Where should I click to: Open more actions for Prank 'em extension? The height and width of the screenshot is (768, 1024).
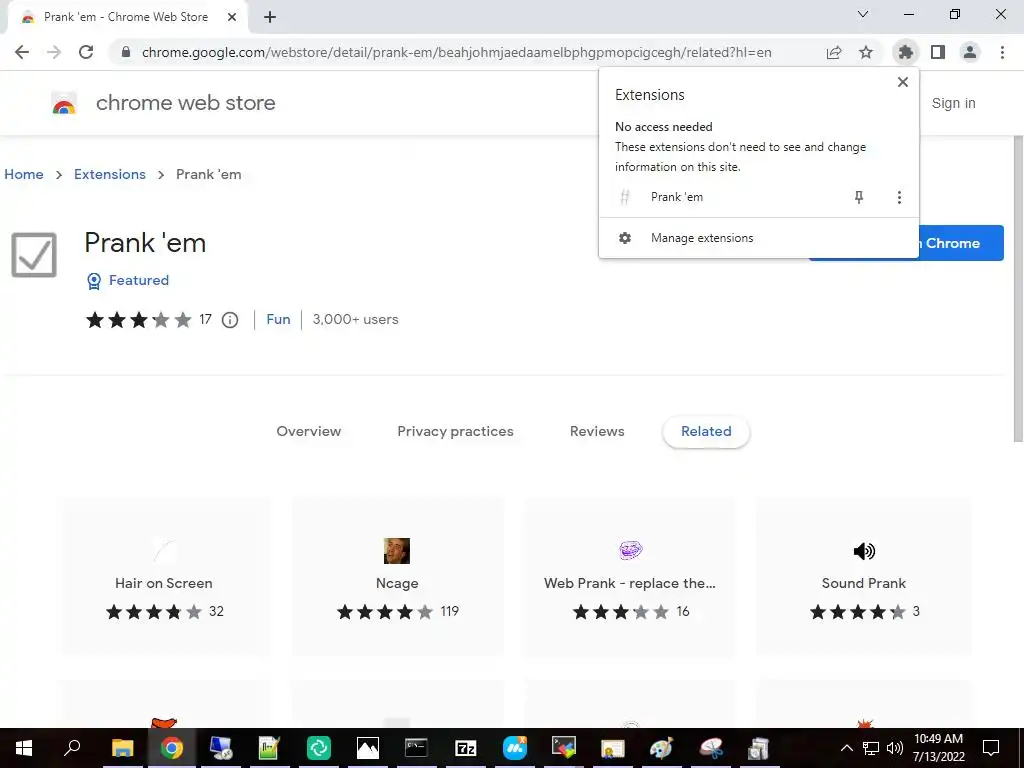(899, 197)
